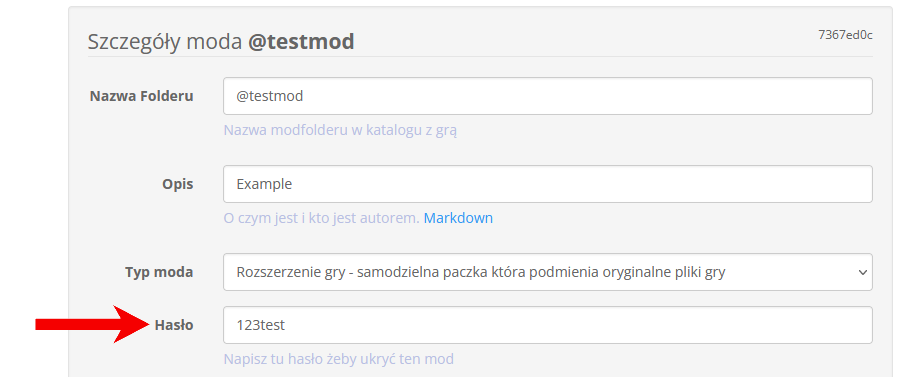Click the chevron arrow of Typ moda select
This screenshot has width=901, height=377.
(863, 272)
